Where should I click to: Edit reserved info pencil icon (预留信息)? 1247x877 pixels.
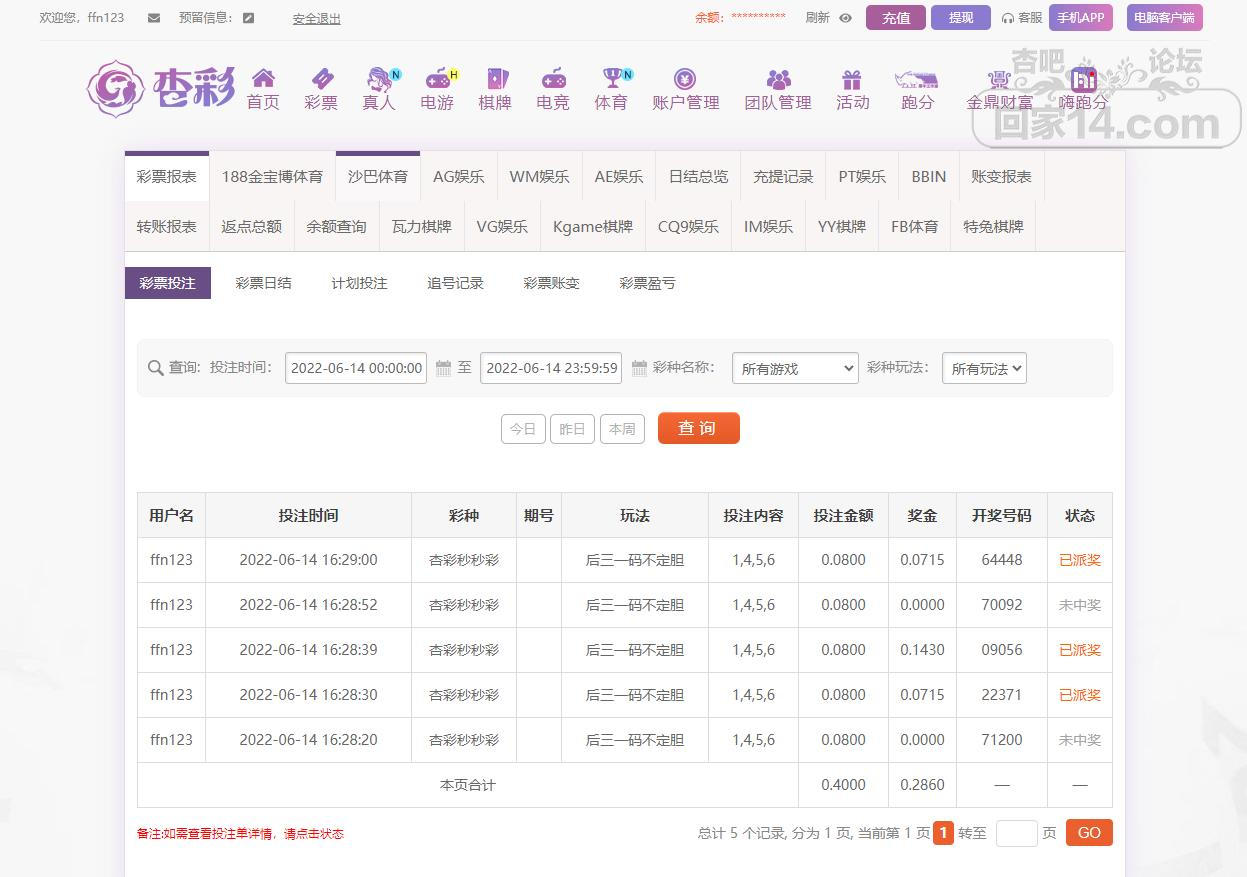[x=249, y=18]
